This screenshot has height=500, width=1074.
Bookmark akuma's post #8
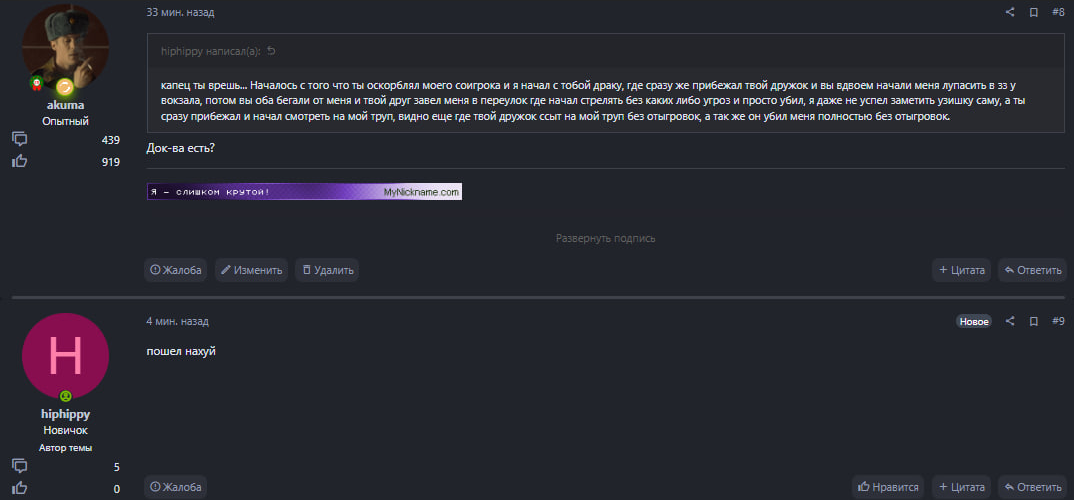(1033, 12)
